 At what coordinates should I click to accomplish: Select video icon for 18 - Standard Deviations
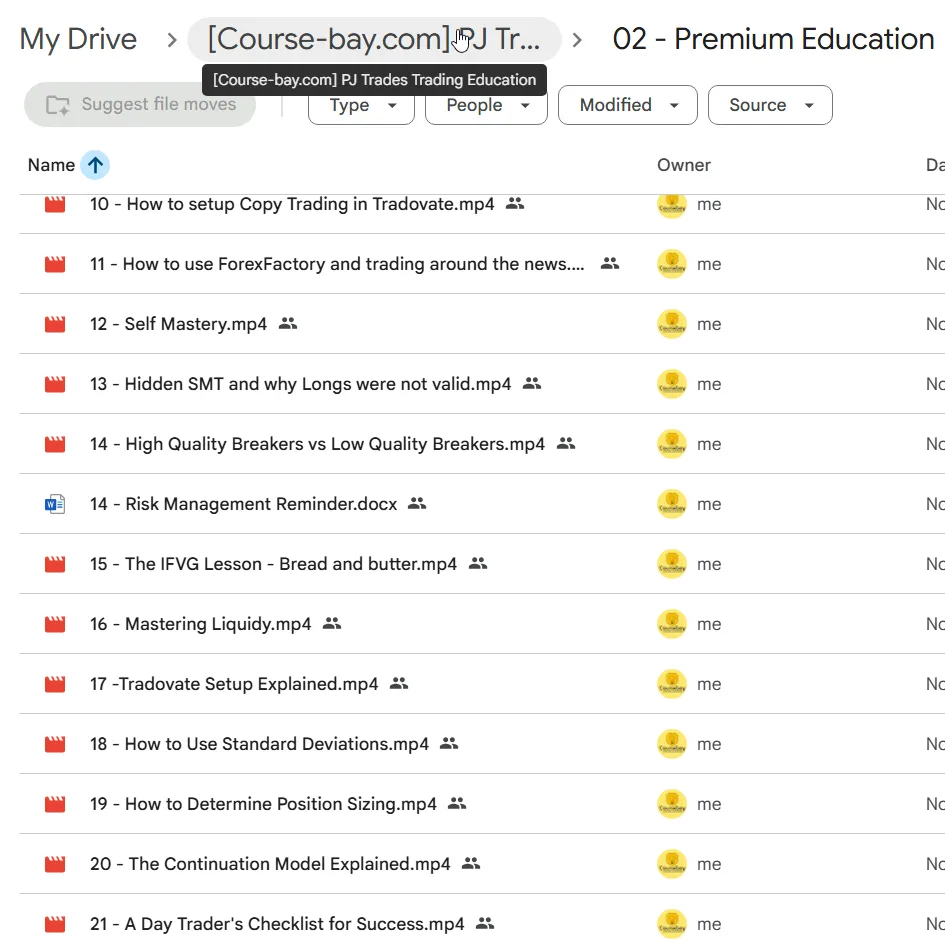pyautogui.click(x=55, y=745)
